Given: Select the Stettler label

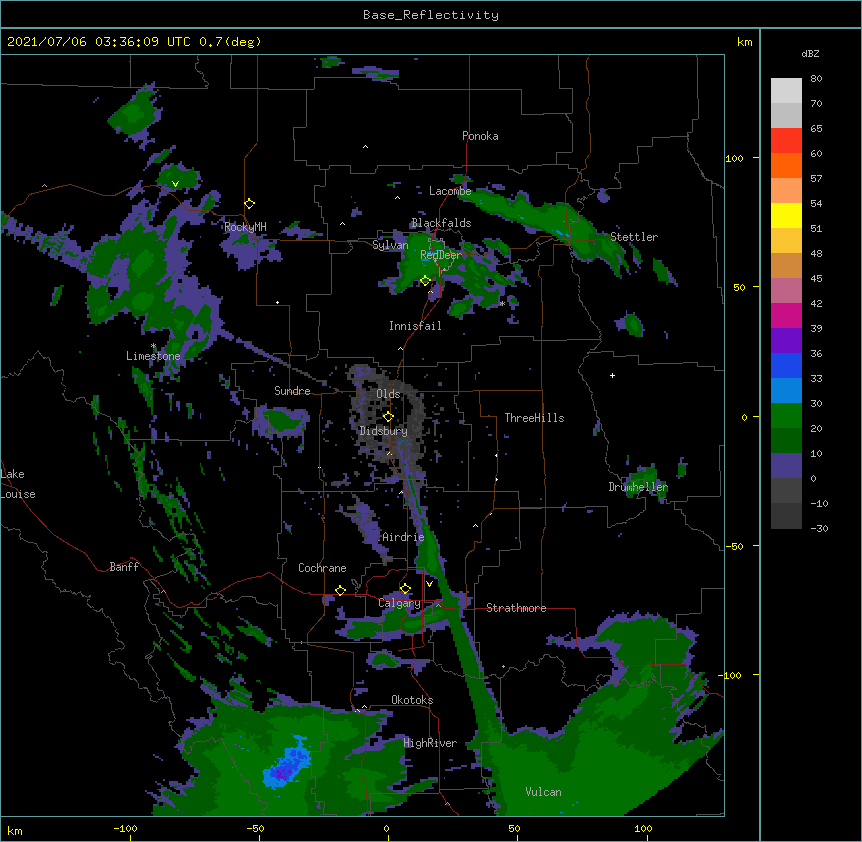Looking at the screenshot, I should point(634,237).
